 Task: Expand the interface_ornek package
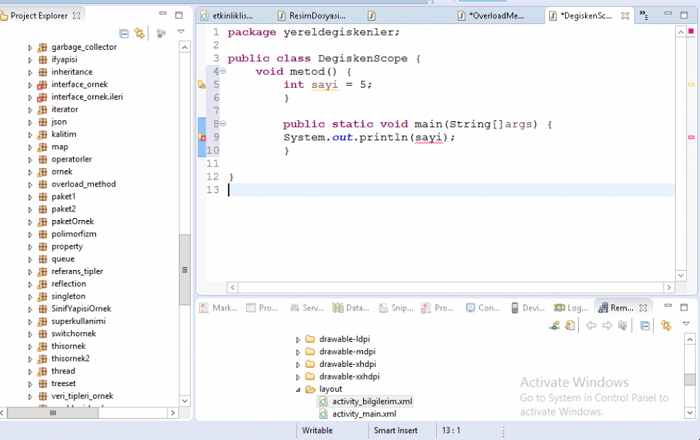(x=30, y=85)
